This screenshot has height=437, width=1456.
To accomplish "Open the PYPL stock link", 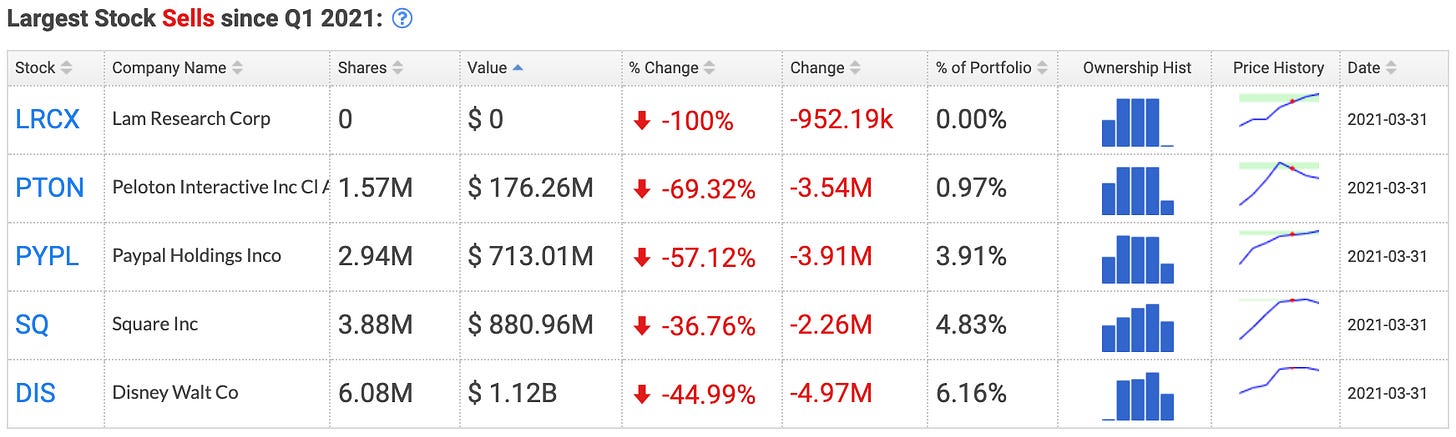I will tap(47, 256).
